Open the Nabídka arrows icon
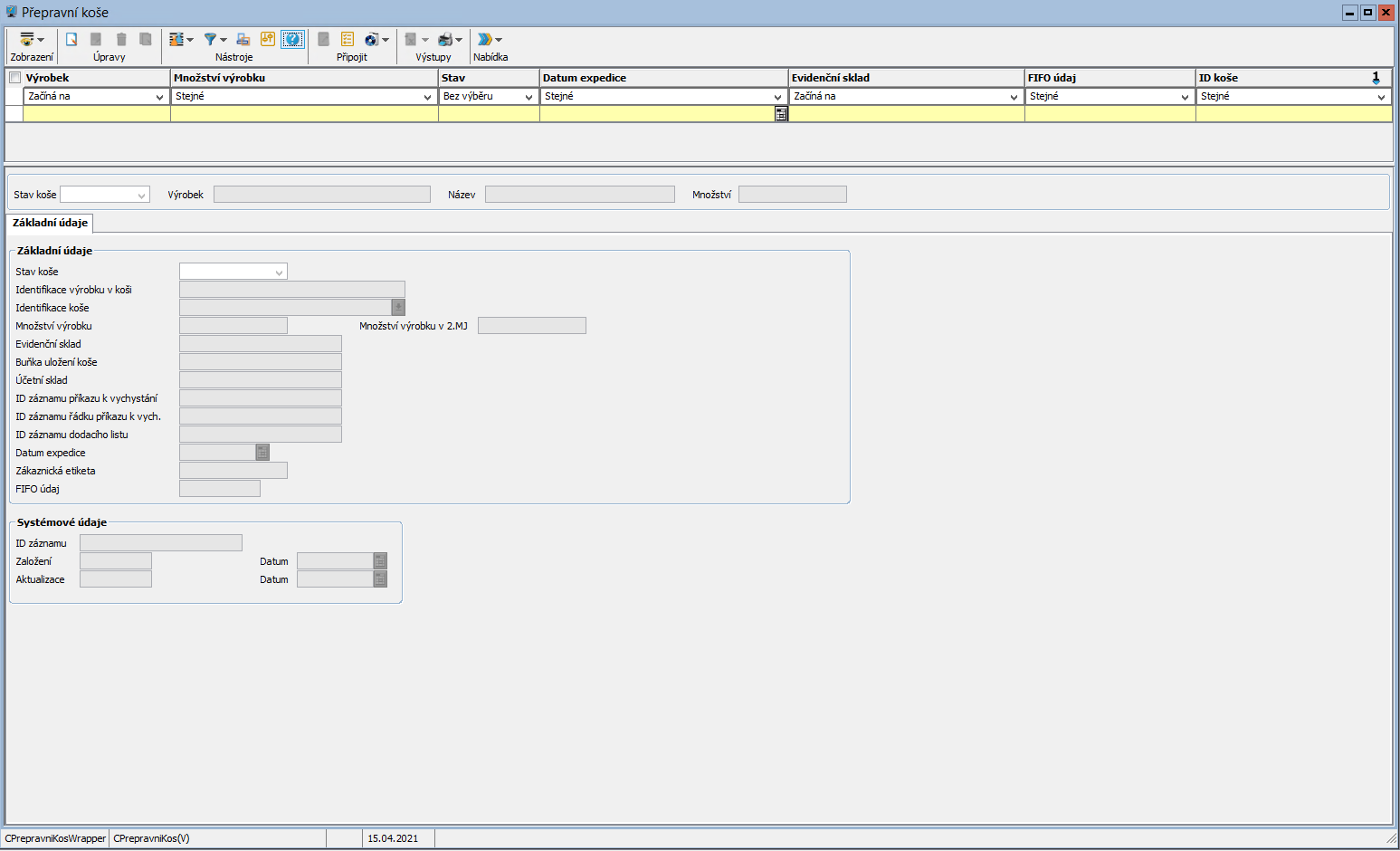This screenshot has width=1400, height=851. 486,40
